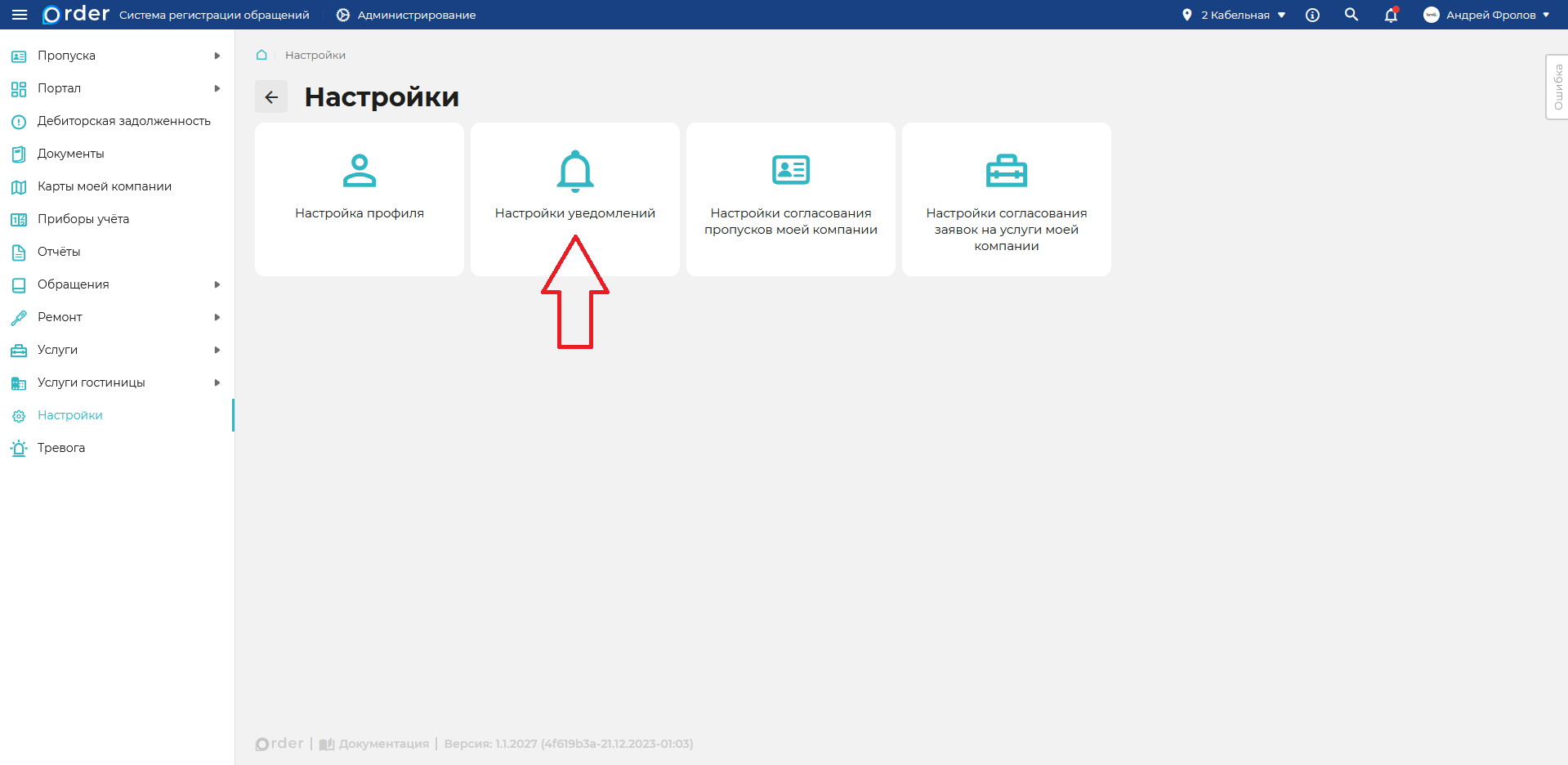
Task: Expand the Услуги гостиницы submenu arrow
Action: coord(217,382)
